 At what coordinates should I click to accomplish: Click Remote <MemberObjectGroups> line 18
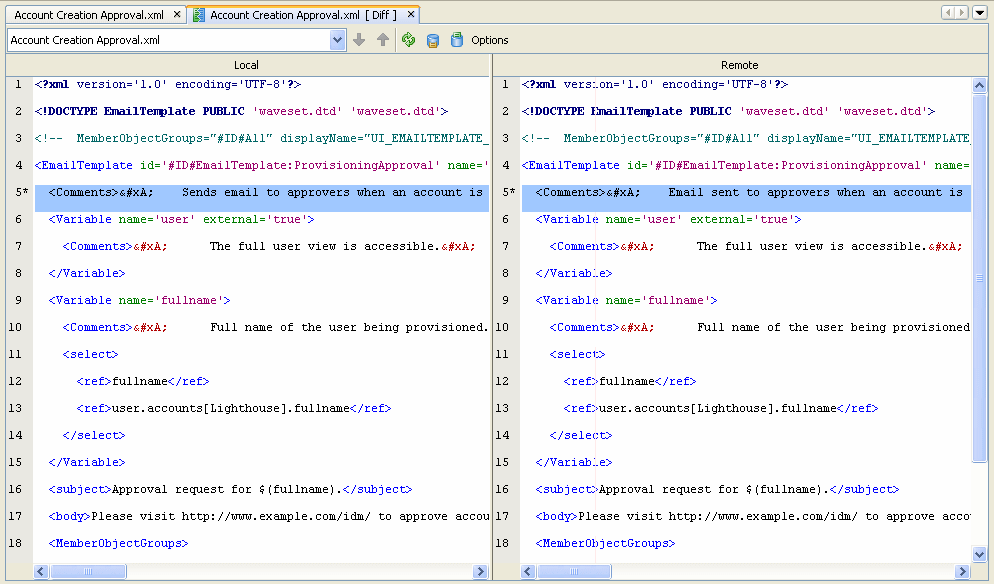tap(605, 543)
